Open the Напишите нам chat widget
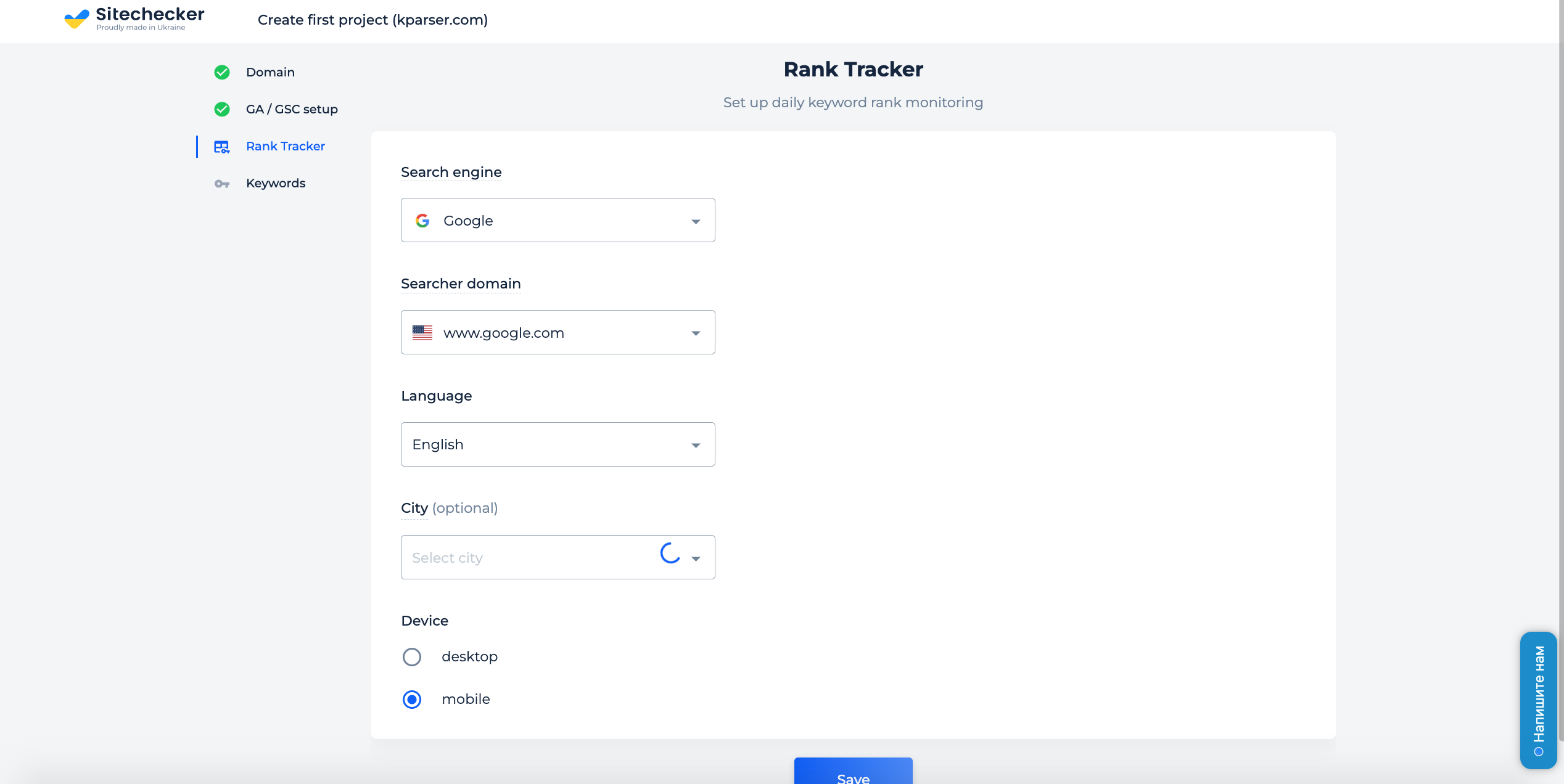This screenshot has width=1564, height=784. click(x=1539, y=700)
